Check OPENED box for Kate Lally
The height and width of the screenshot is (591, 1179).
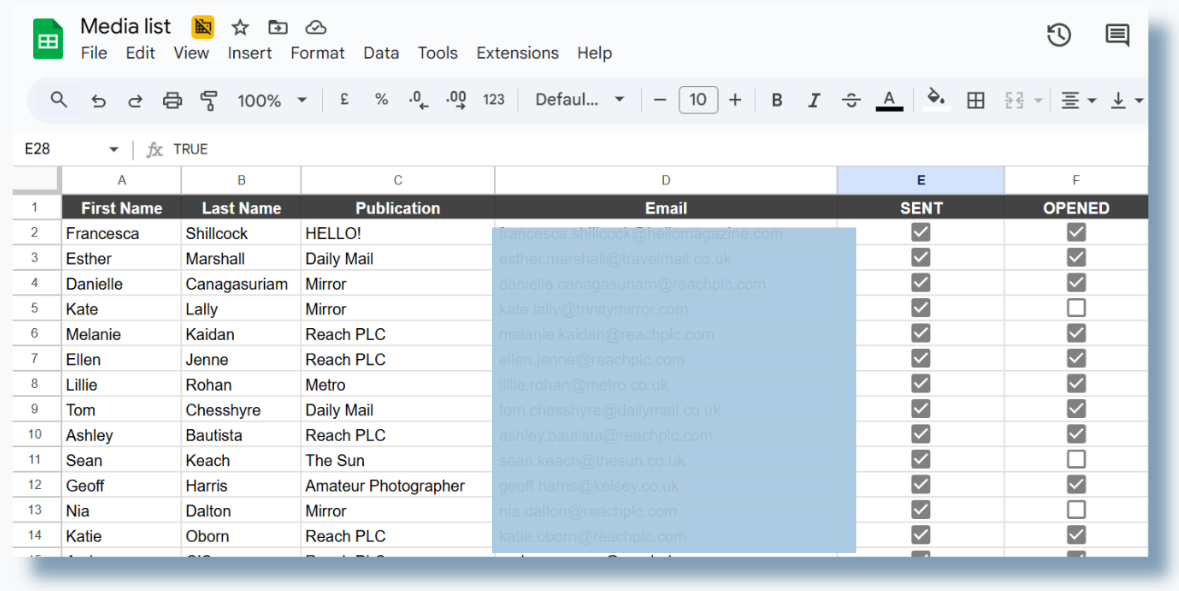[x=1076, y=308]
